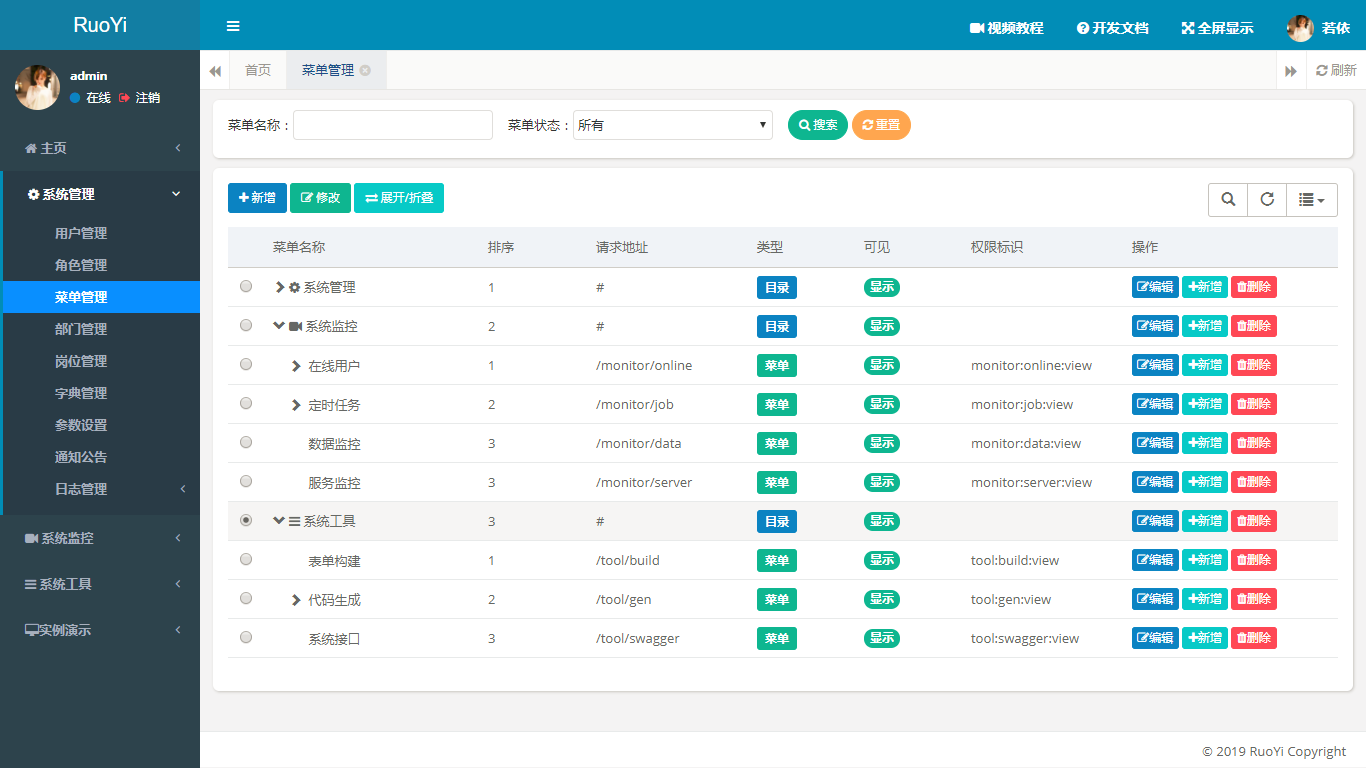1366x768 pixels.
Task: Click the admin avatar in the sidebar
Action: tap(37, 87)
